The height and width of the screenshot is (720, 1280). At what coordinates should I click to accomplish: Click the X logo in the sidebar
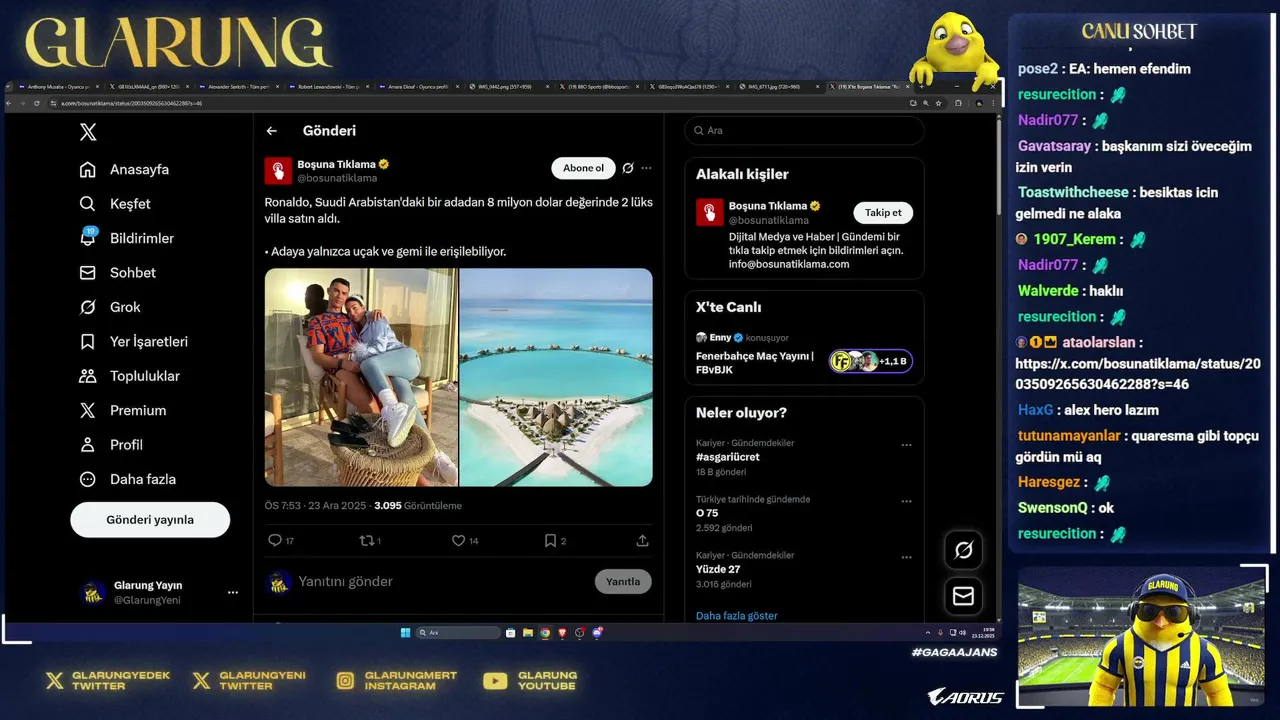(x=88, y=132)
